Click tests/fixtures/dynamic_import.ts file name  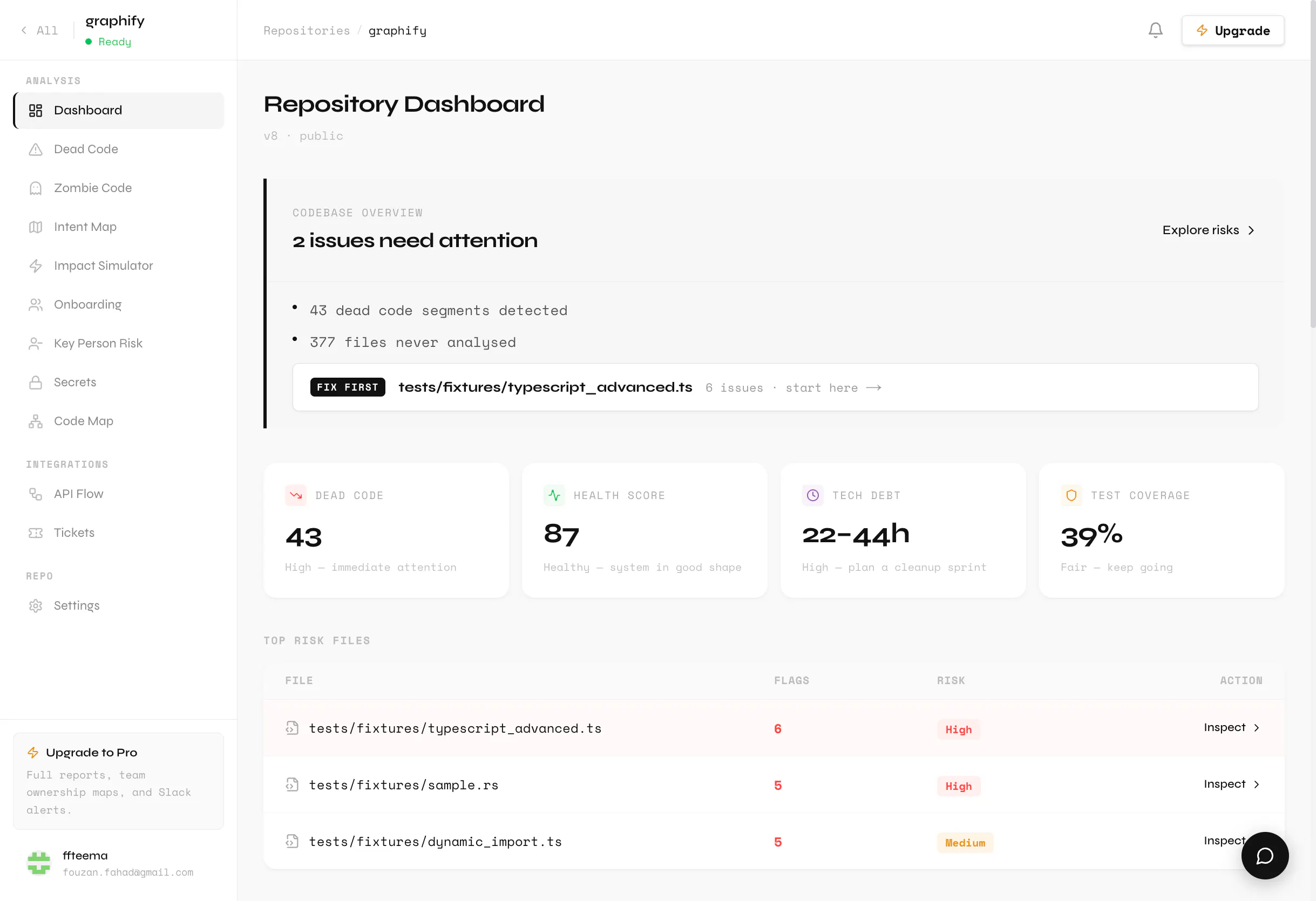[435, 842]
